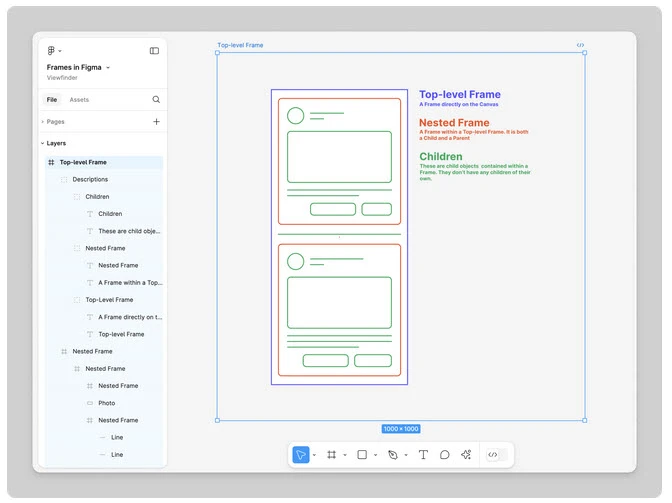This screenshot has height=503, width=672.
Task: Select the Children text layer
Action: click(x=104, y=214)
